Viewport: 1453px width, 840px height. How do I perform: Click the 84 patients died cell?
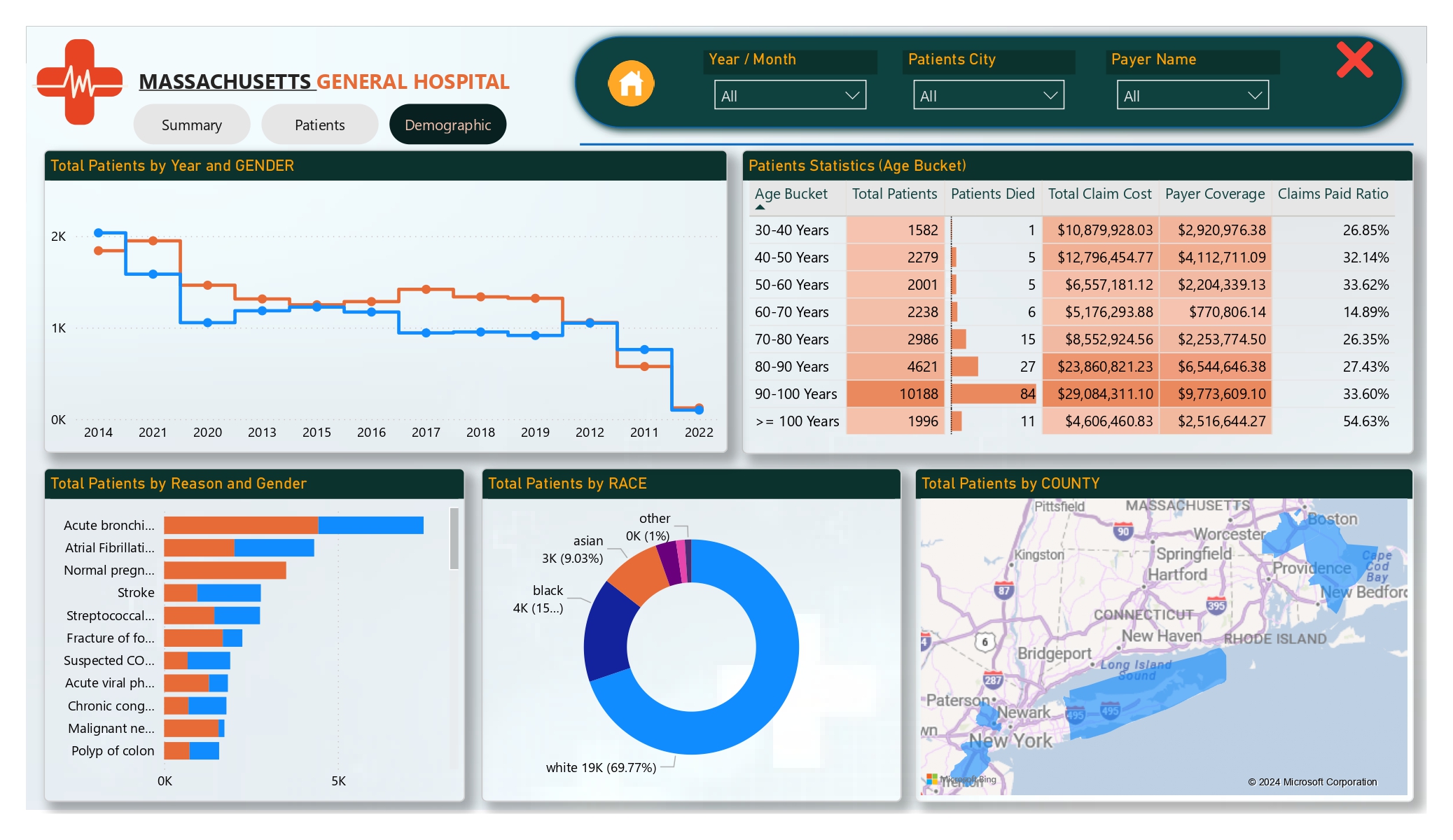coord(994,393)
